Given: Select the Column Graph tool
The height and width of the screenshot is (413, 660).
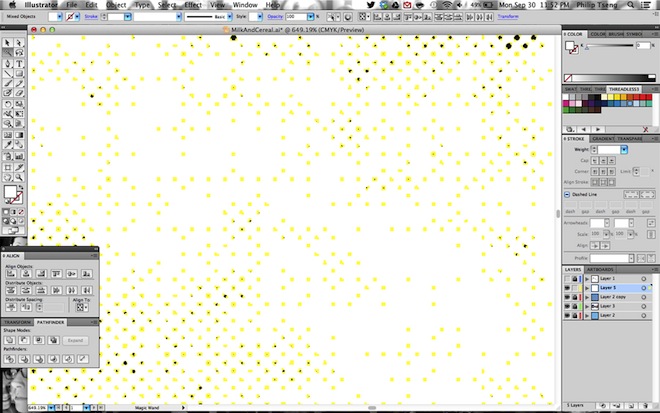Looking at the screenshot, I should coord(19,156).
